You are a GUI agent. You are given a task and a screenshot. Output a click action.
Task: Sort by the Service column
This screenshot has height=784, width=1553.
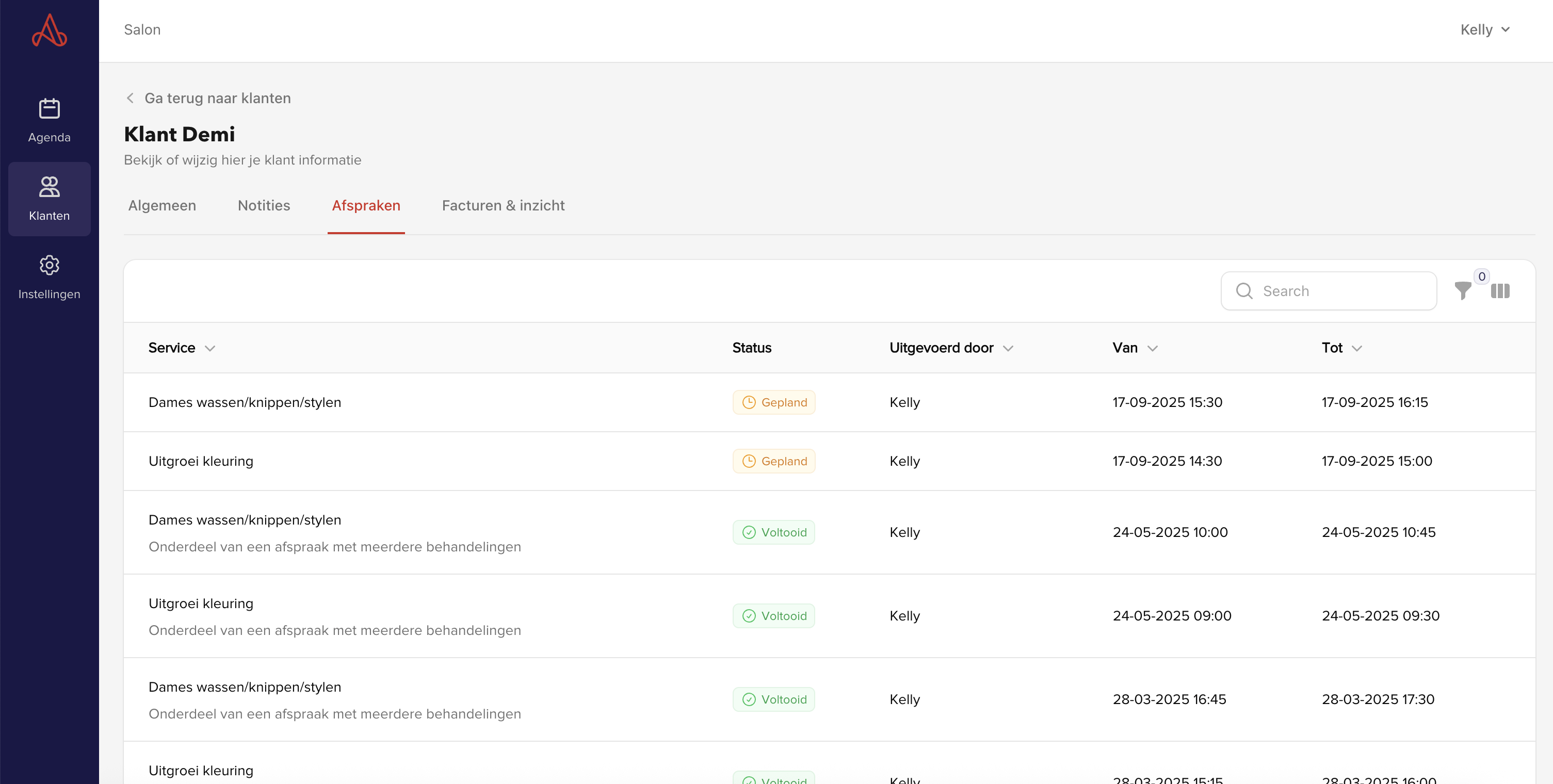coord(182,348)
